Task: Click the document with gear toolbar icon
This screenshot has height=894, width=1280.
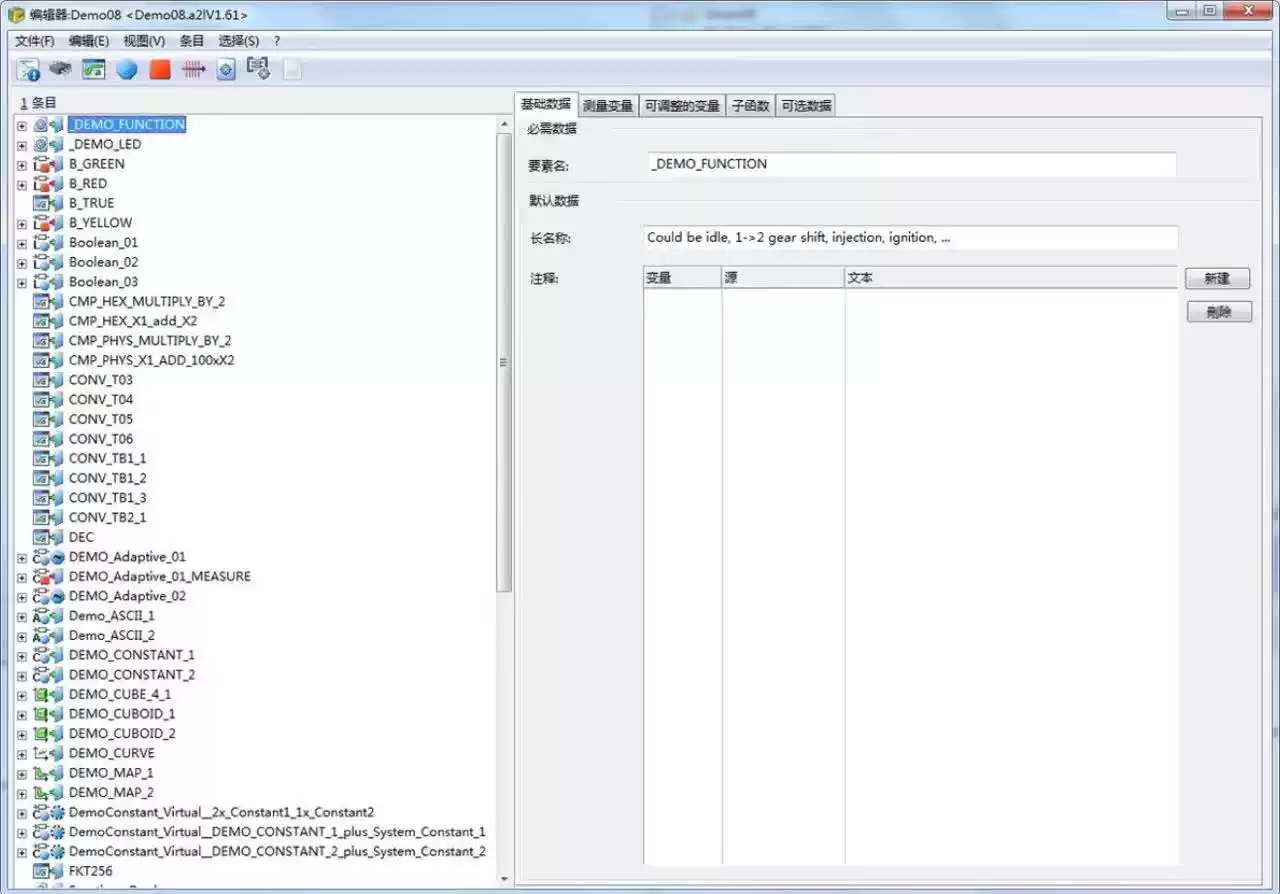Action: point(259,69)
